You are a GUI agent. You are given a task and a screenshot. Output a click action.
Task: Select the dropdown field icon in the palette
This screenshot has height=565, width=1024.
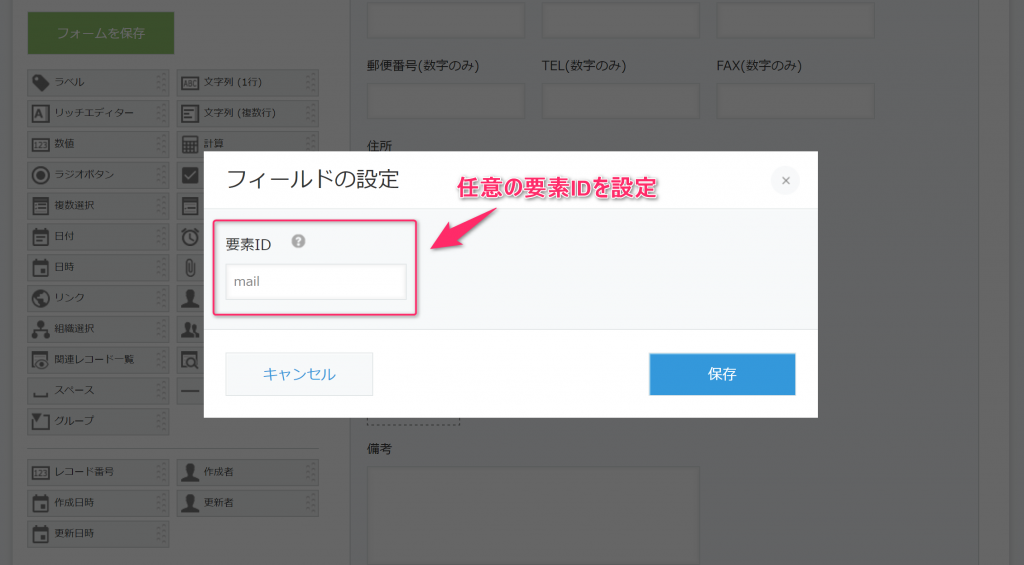(x=190, y=205)
